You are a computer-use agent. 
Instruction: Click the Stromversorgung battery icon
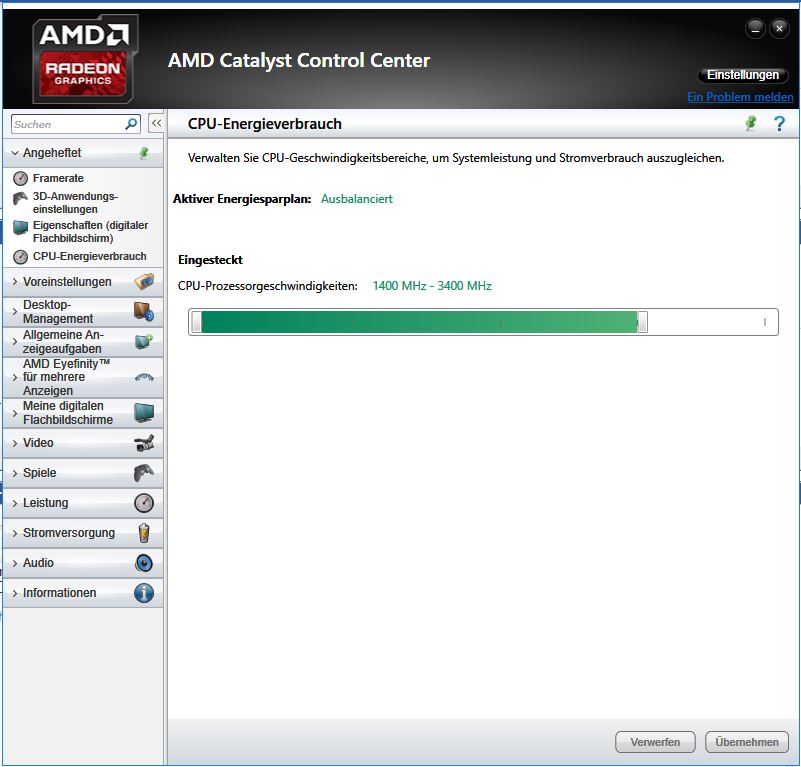tap(144, 532)
